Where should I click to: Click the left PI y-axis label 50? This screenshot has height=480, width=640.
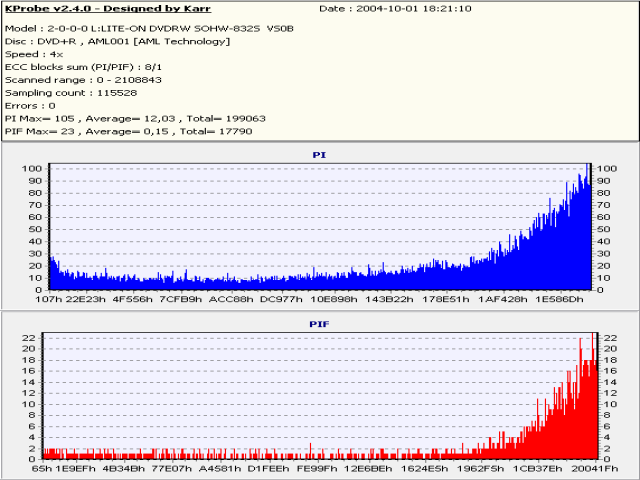pyautogui.click(x=35, y=229)
